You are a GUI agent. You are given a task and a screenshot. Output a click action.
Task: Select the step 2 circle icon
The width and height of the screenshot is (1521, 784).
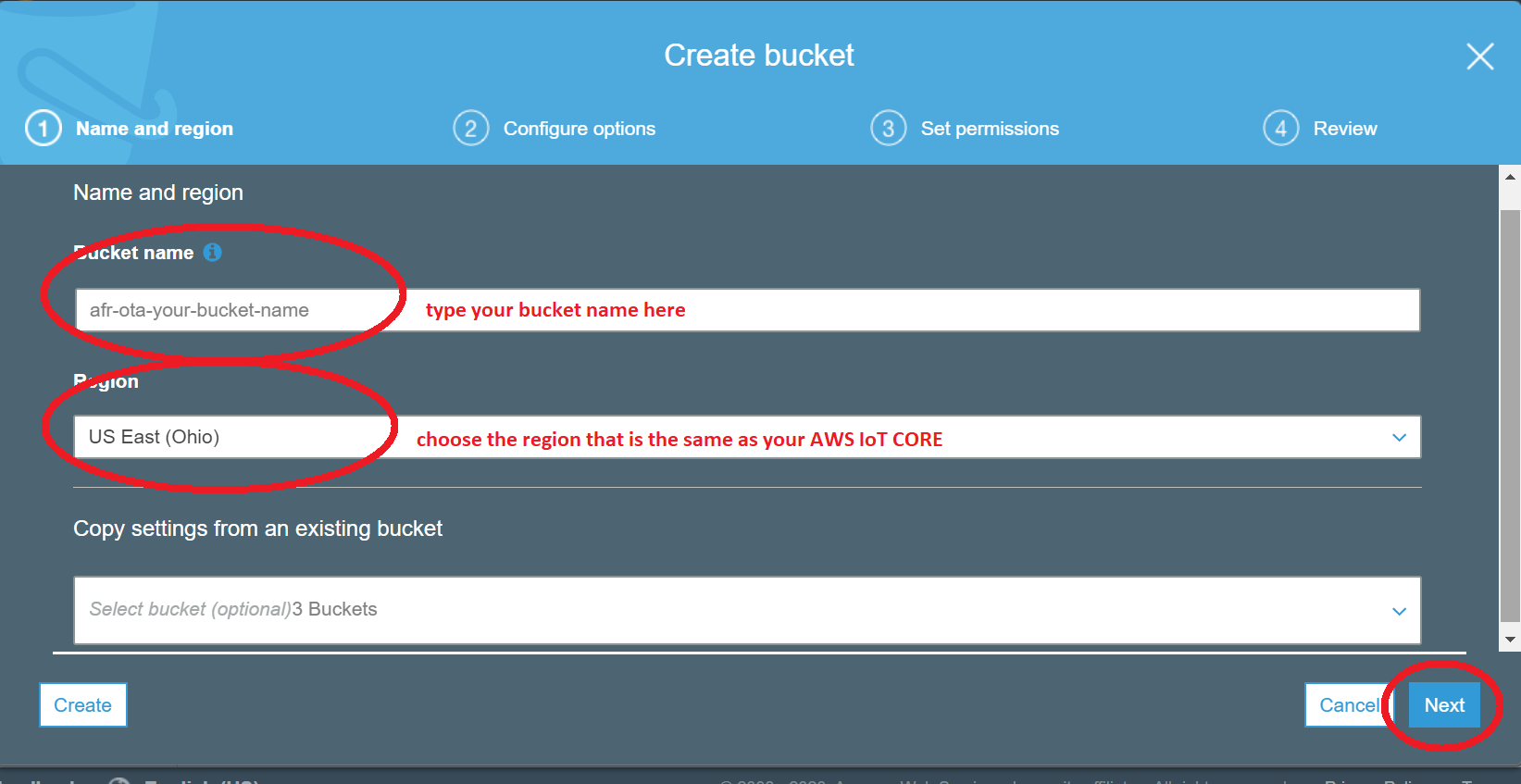[x=471, y=129]
